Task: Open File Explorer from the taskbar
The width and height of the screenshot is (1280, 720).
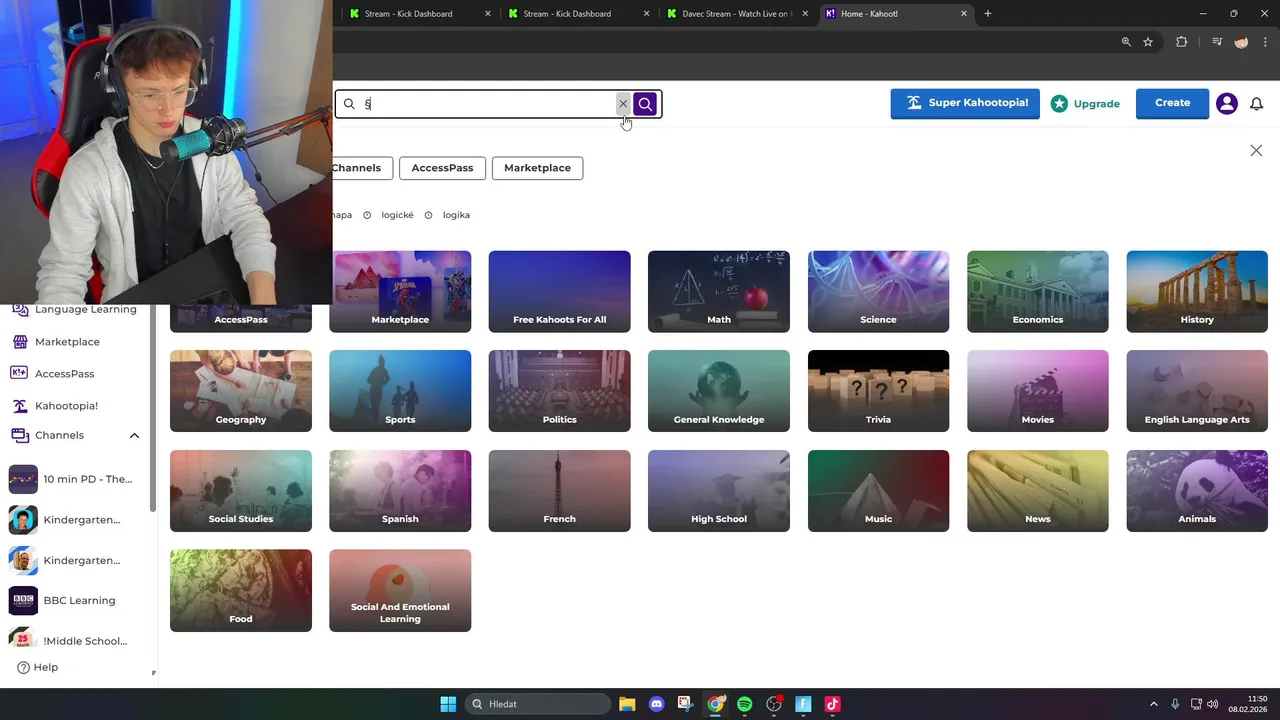Action: tap(627, 704)
